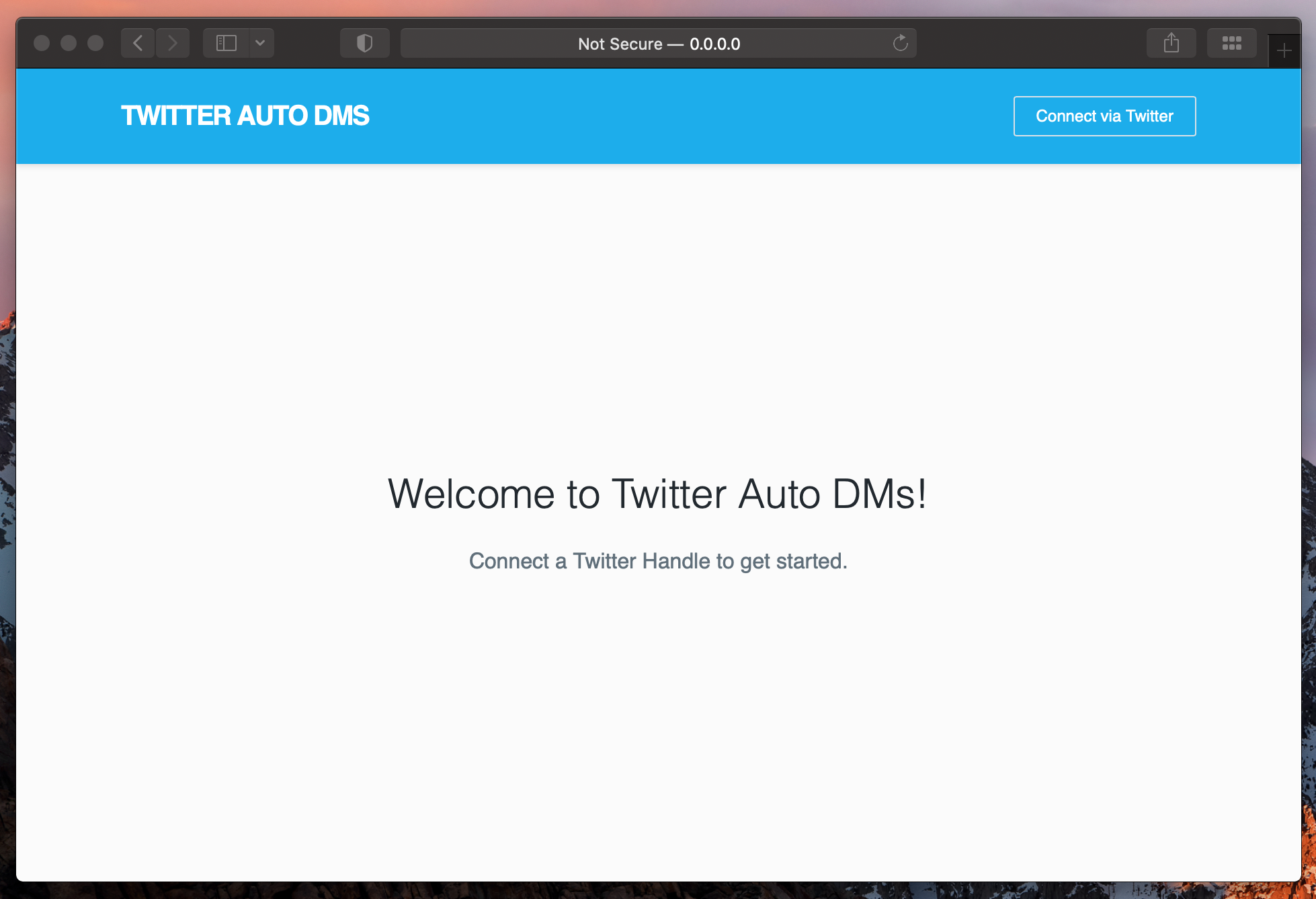Show the Safari sidebar

(x=227, y=44)
